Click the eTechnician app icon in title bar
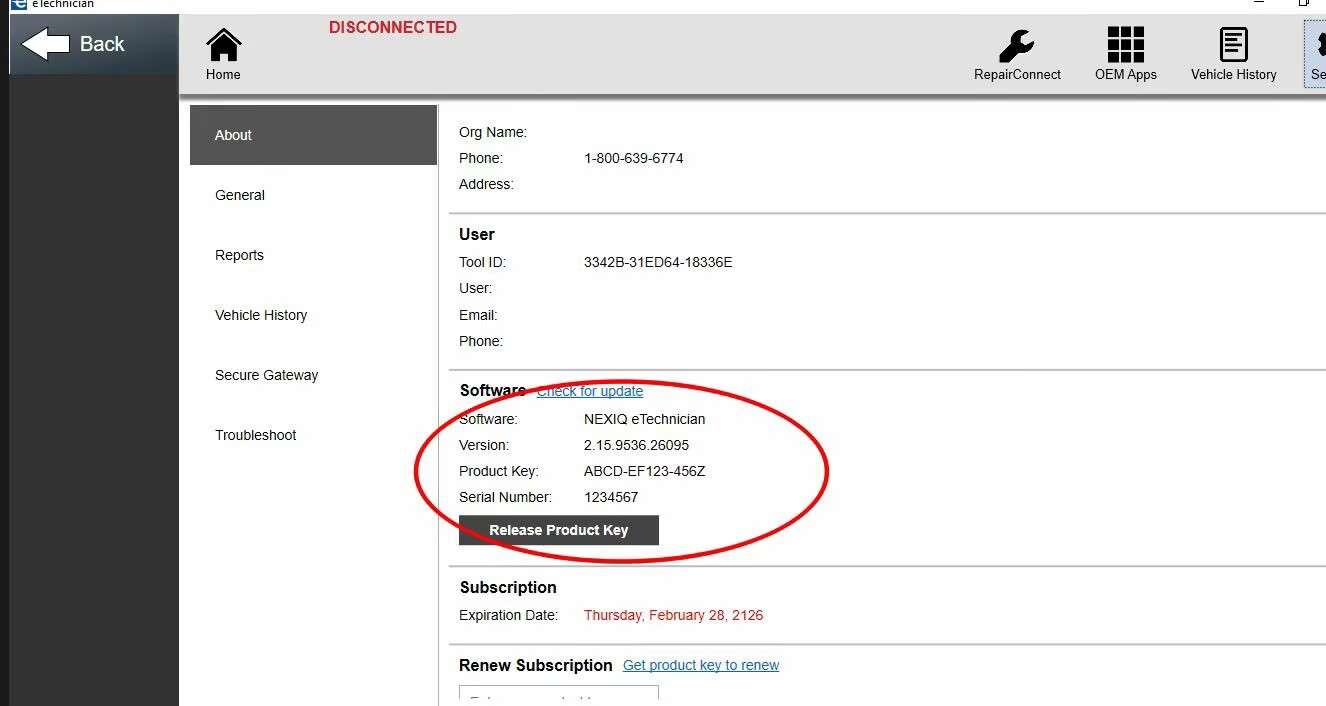1326x706 pixels. point(17,4)
